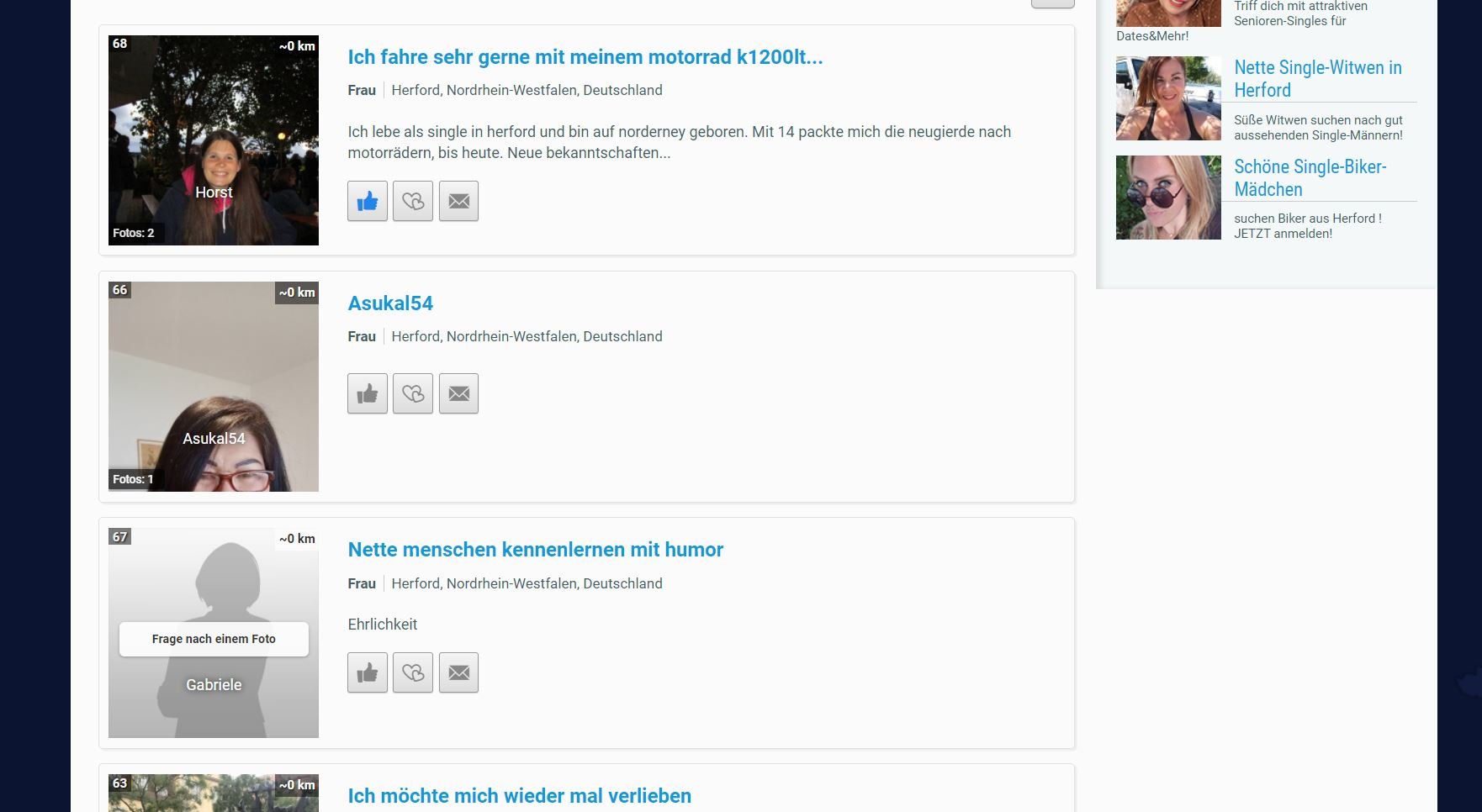Send hearts flirt to Asukal54
The image size is (1482, 812).
point(413,393)
